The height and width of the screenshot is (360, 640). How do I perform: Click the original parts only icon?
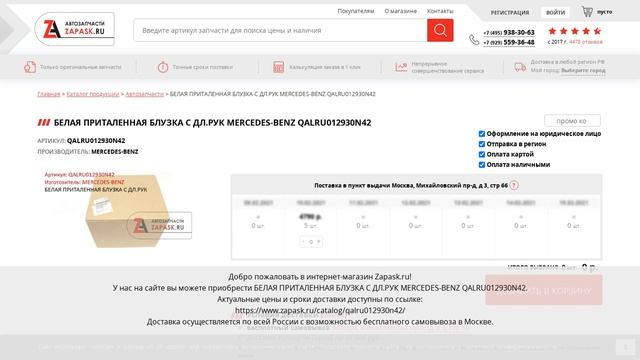[x=30, y=67]
